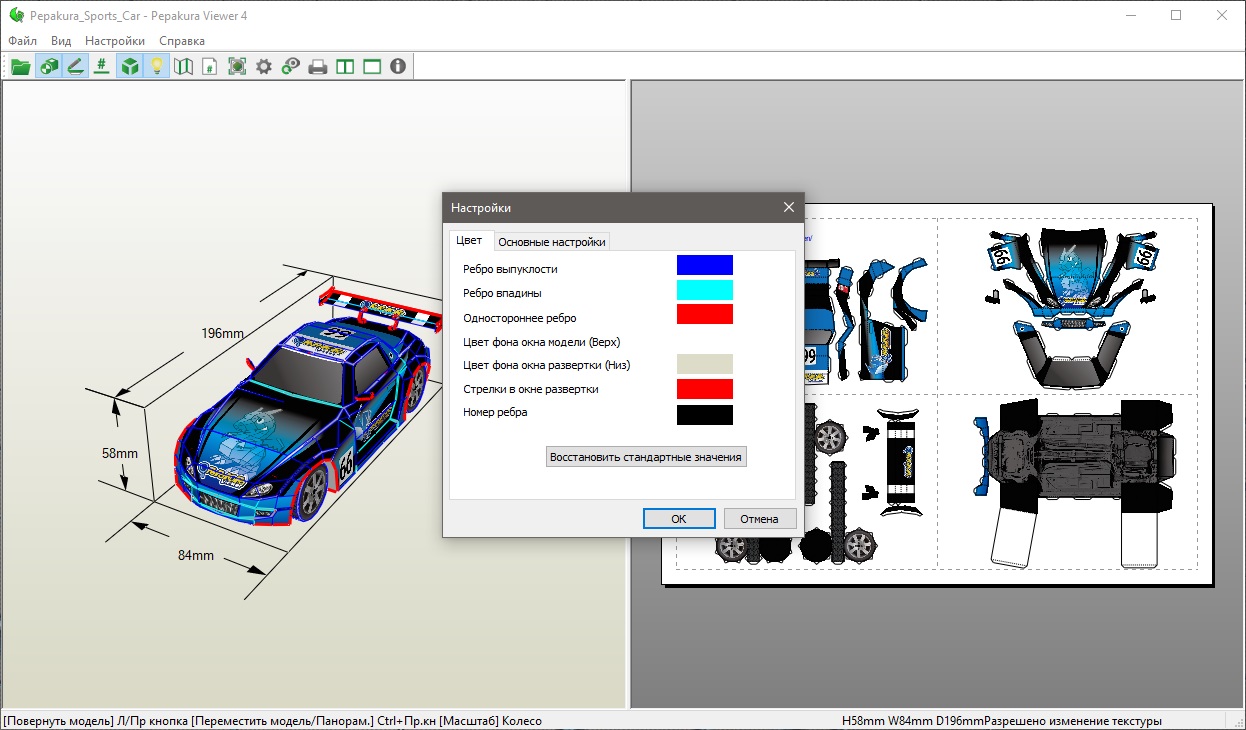Image resolution: width=1246 pixels, height=730 pixels.
Task: Click the fit-to-view frame icon
Action: (237, 67)
